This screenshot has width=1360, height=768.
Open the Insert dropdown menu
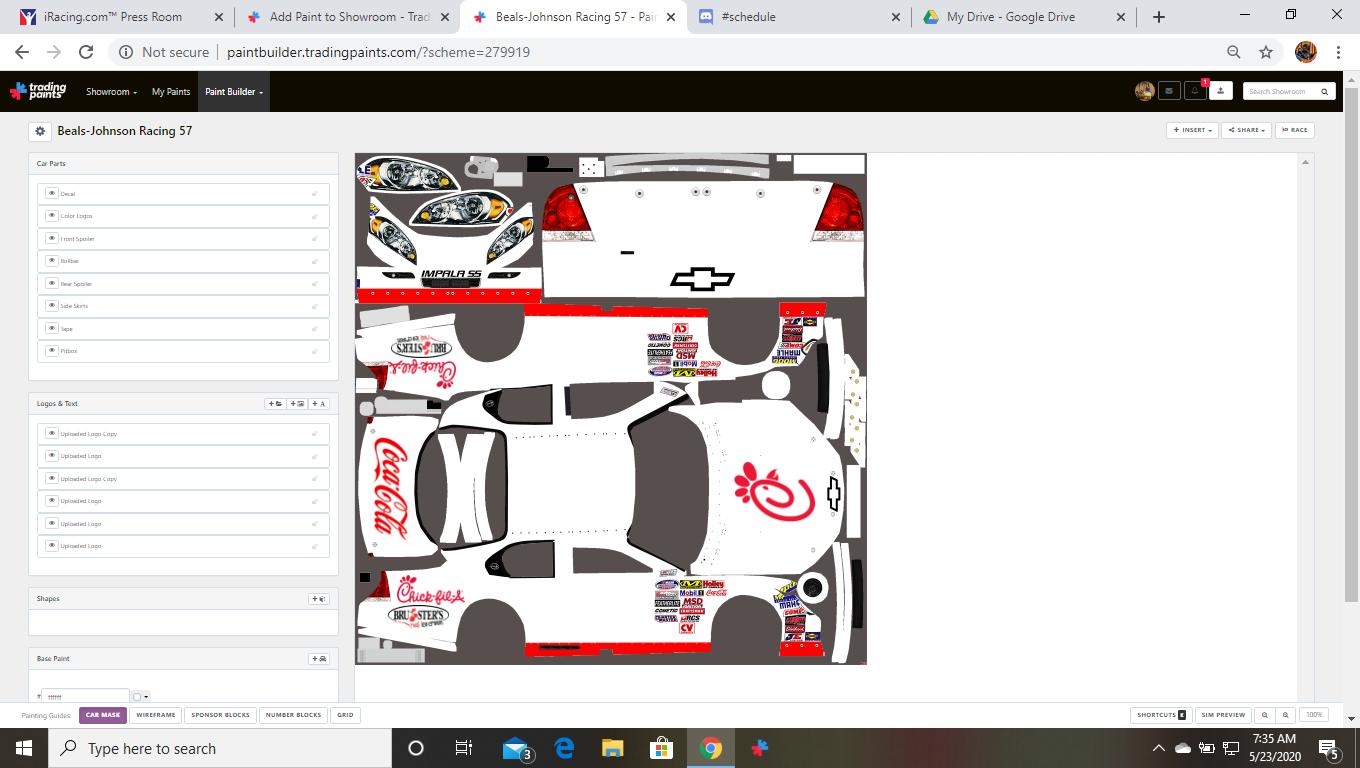pos(1192,130)
